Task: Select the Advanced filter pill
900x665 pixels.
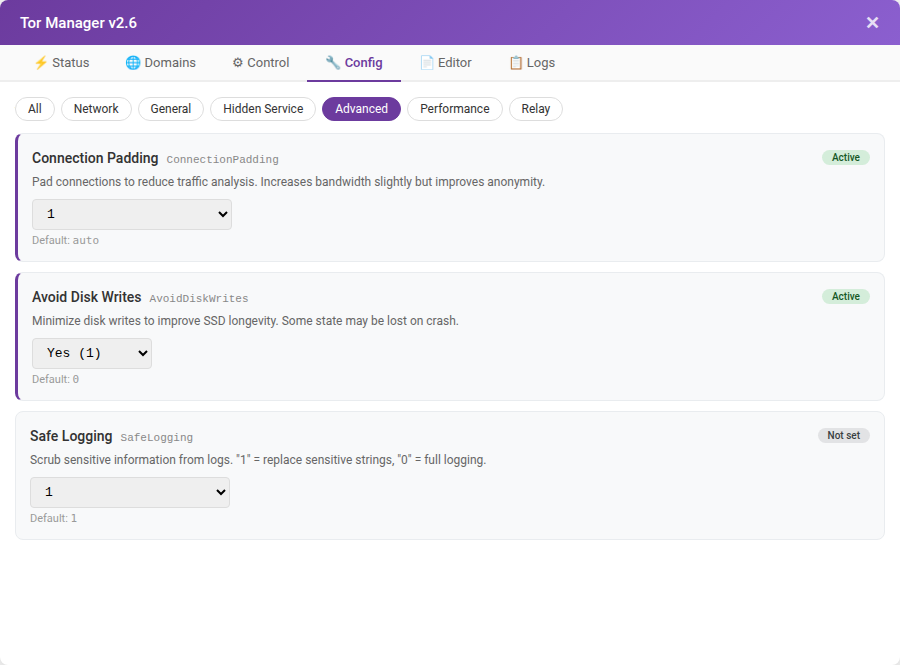Action: point(362,109)
